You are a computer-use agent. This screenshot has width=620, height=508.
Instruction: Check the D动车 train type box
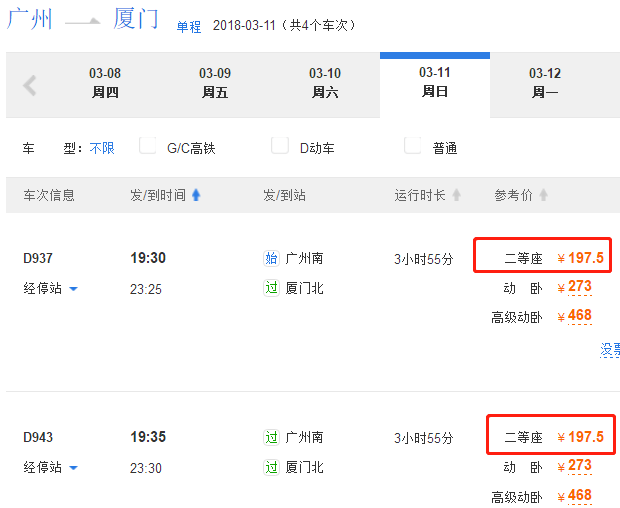pos(280,145)
